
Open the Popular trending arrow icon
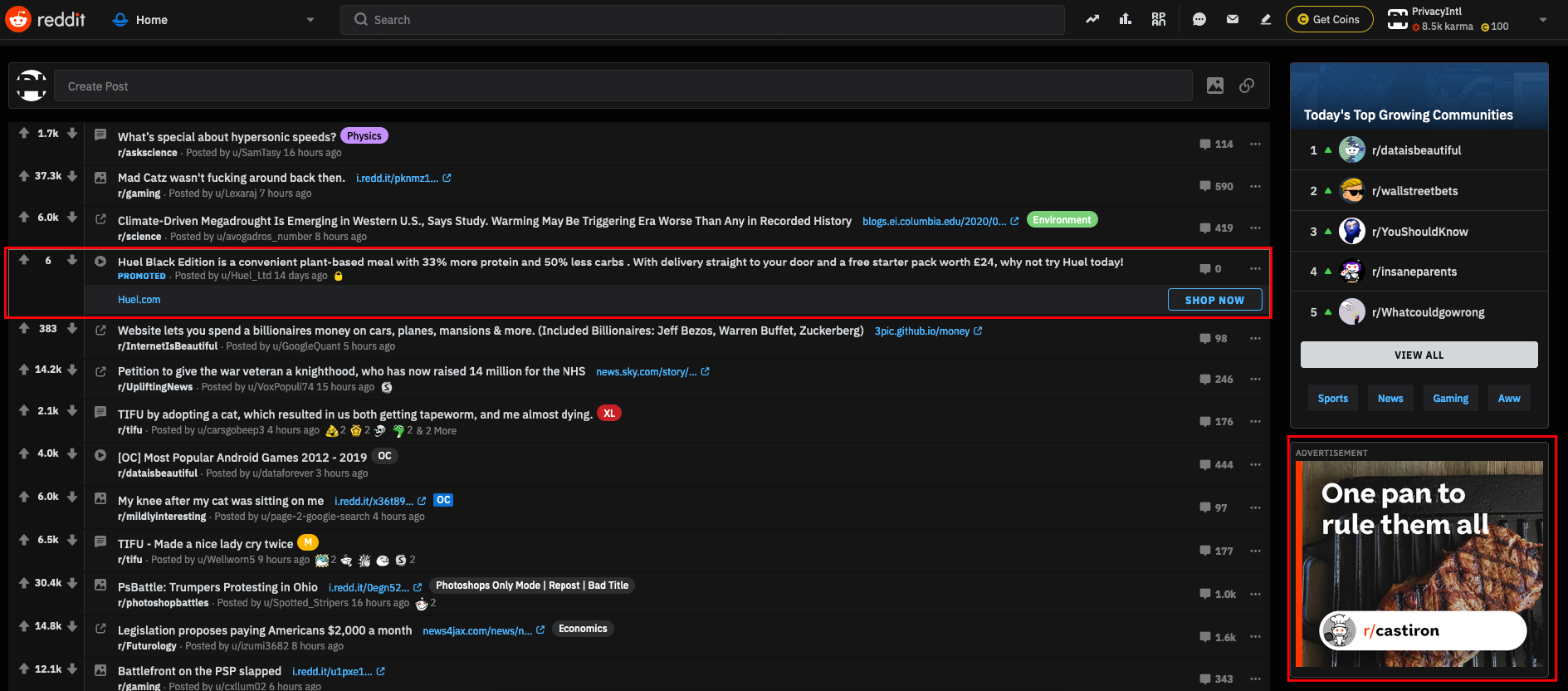click(1092, 19)
